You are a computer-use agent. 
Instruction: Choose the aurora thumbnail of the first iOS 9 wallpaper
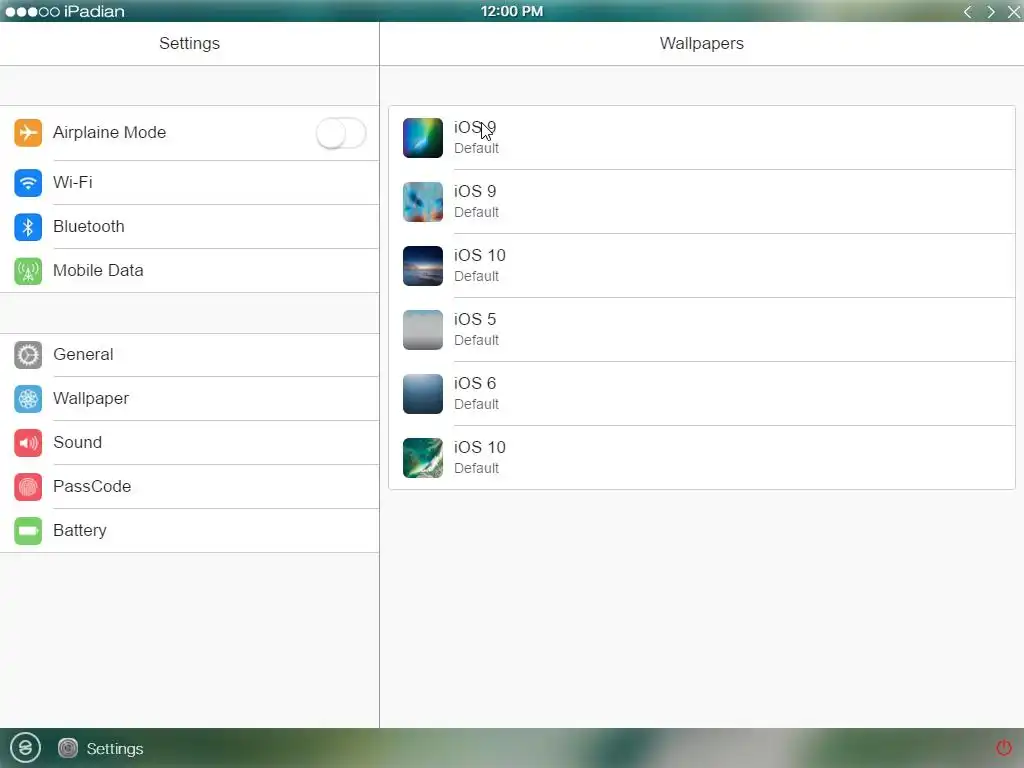[423, 138]
